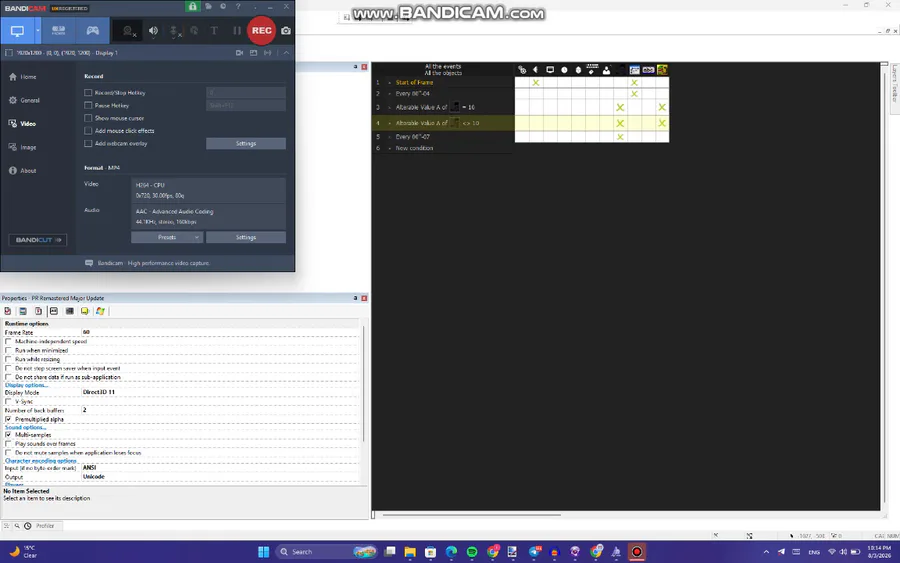This screenshot has width=900, height=563.
Task: Click the Display Mode value Direct3D 11
Action: 99,393
